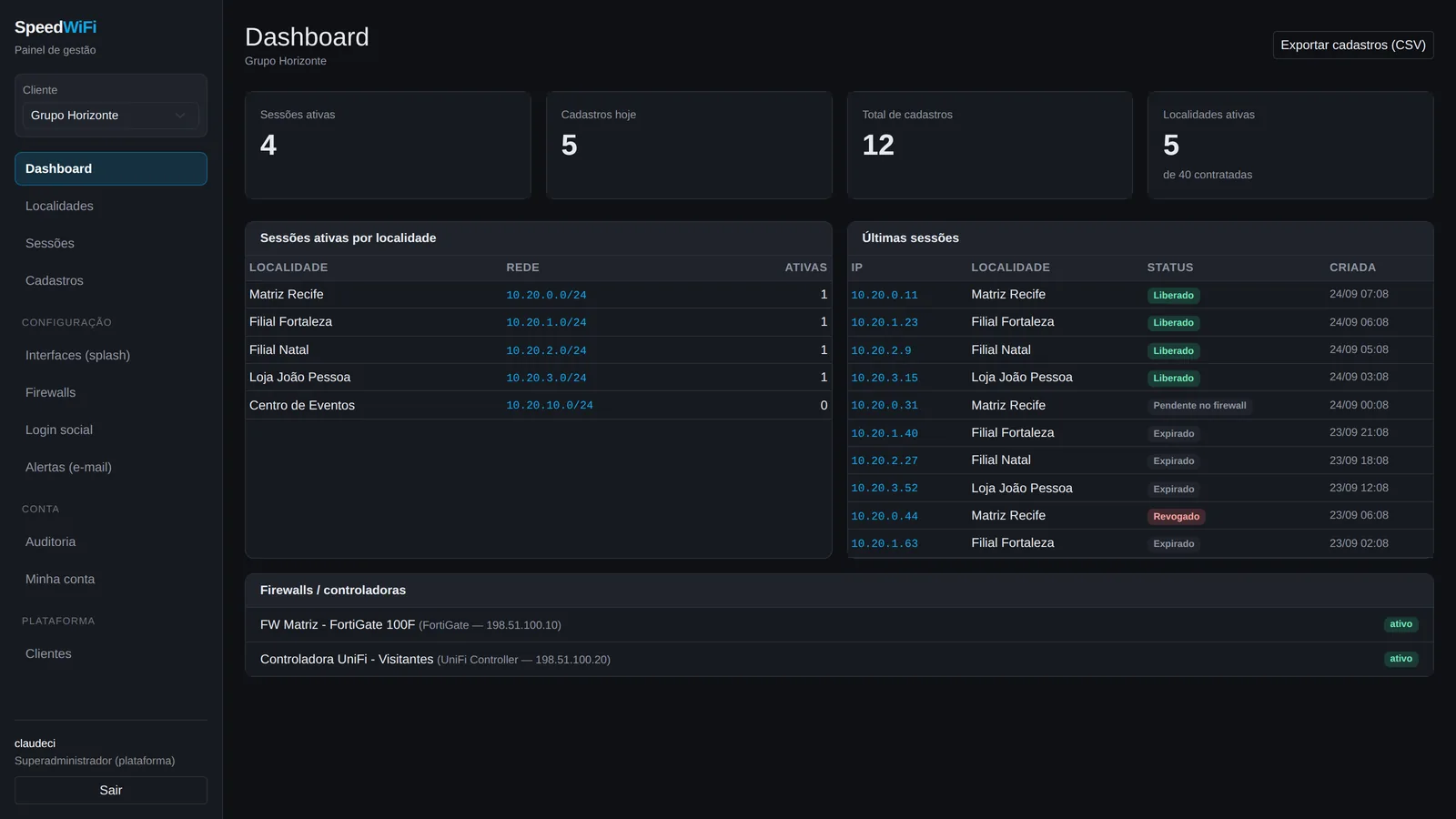
Task: Open Login social configuration
Action: click(111, 430)
